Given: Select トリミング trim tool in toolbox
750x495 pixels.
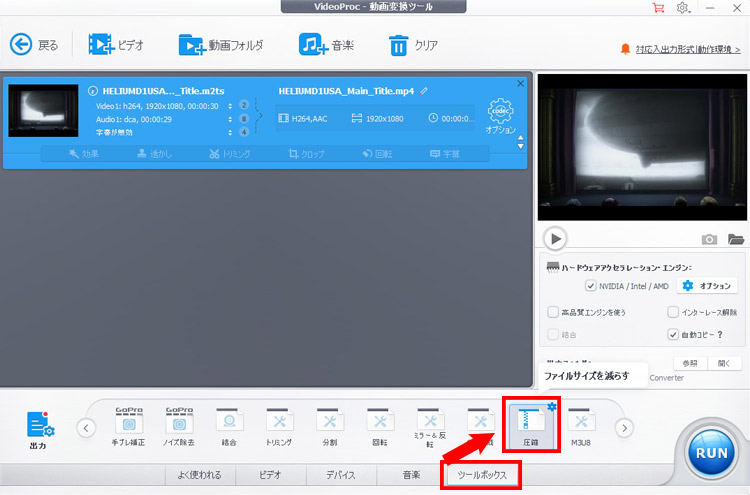Looking at the screenshot, I should 279,427.
